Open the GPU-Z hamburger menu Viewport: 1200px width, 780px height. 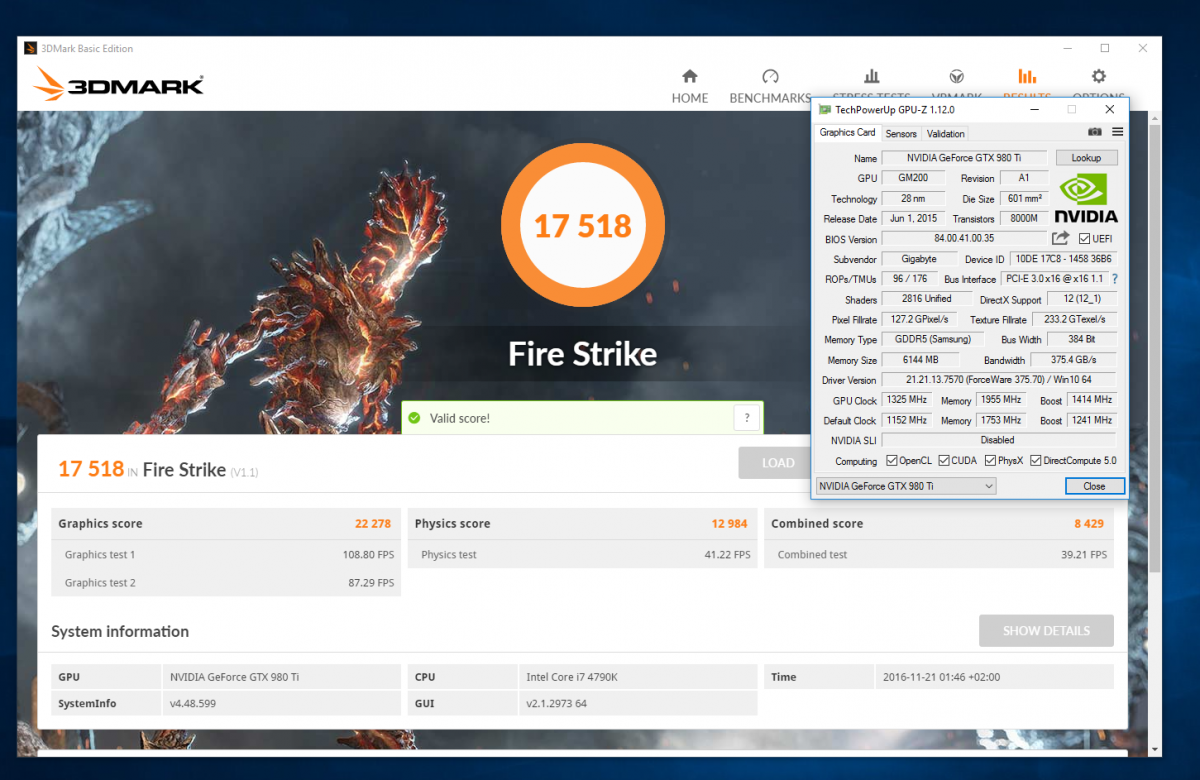(x=1117, y=132)
